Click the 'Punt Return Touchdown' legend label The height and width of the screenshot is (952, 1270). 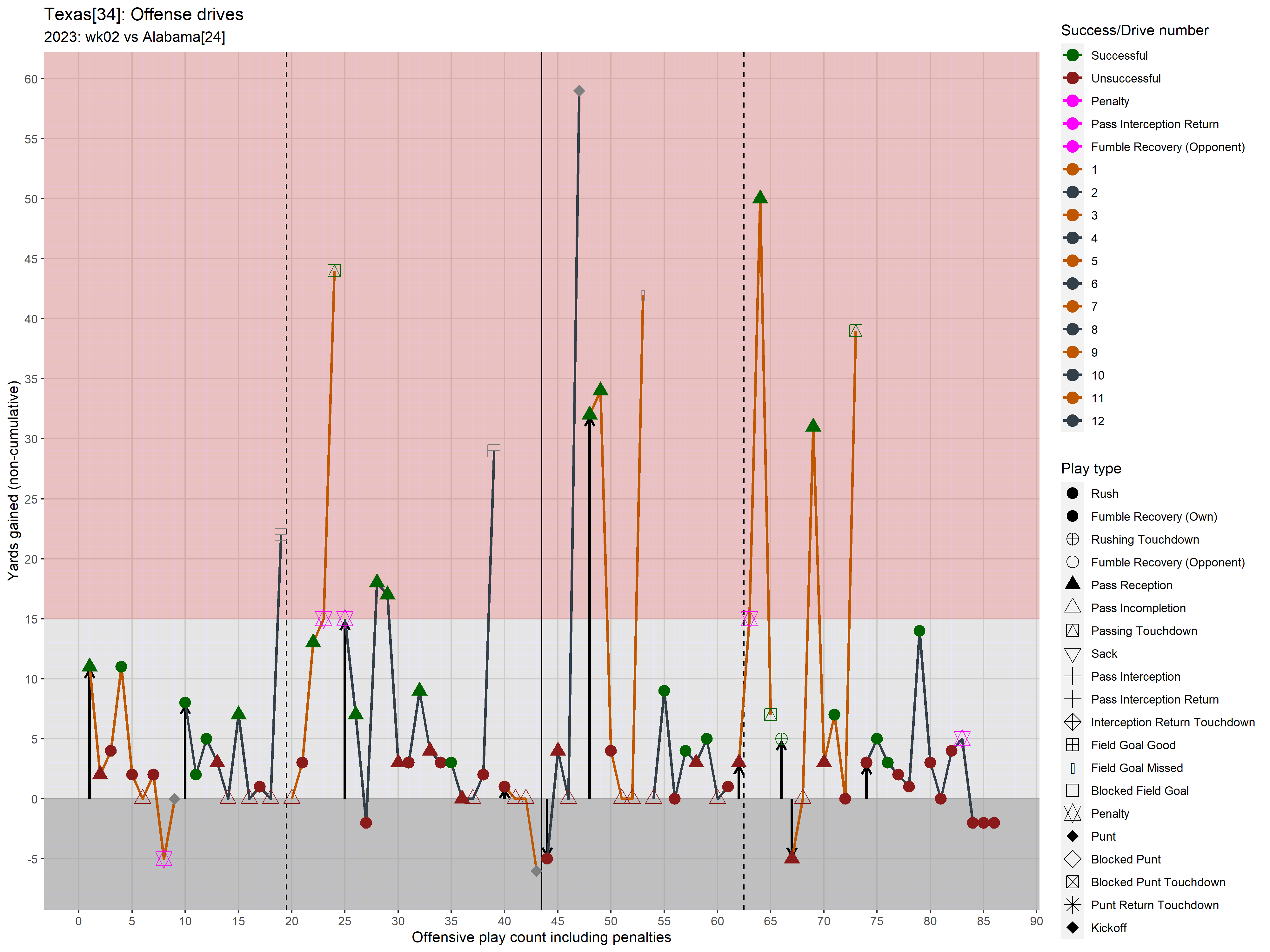pos(1155,905)
